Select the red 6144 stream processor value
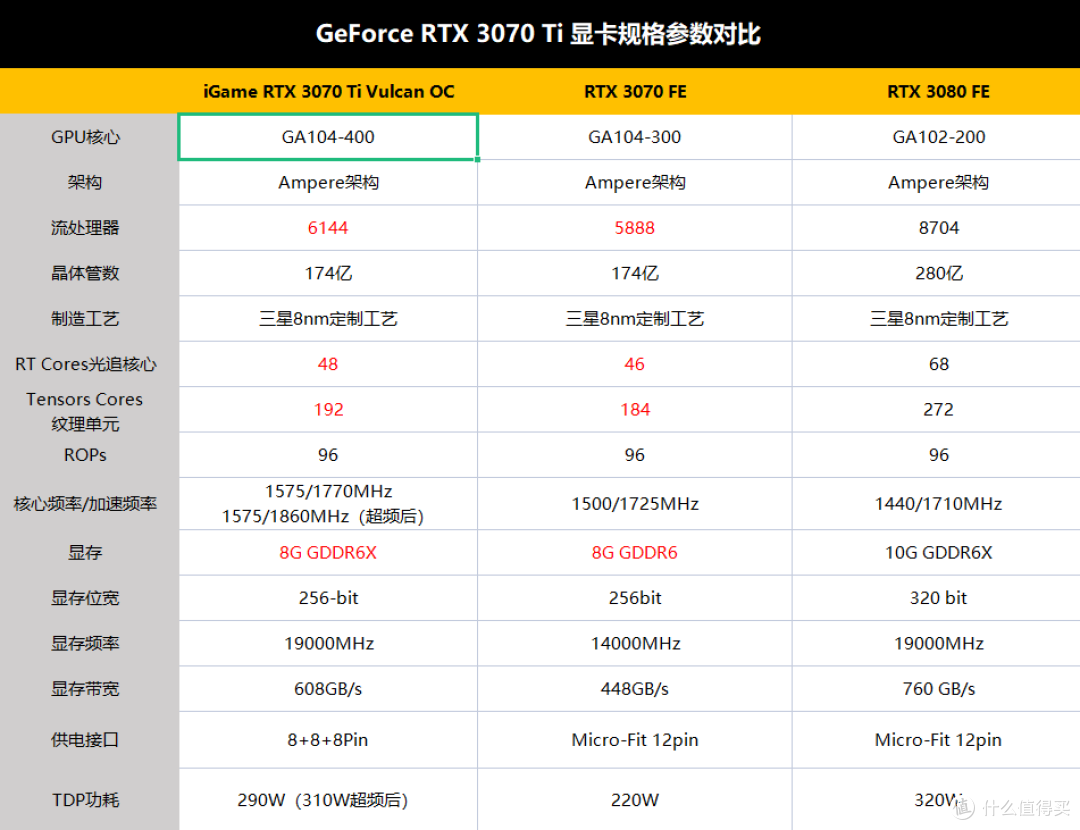The image size is (1080, 830). pyautogui.click(x=328, y=227)
